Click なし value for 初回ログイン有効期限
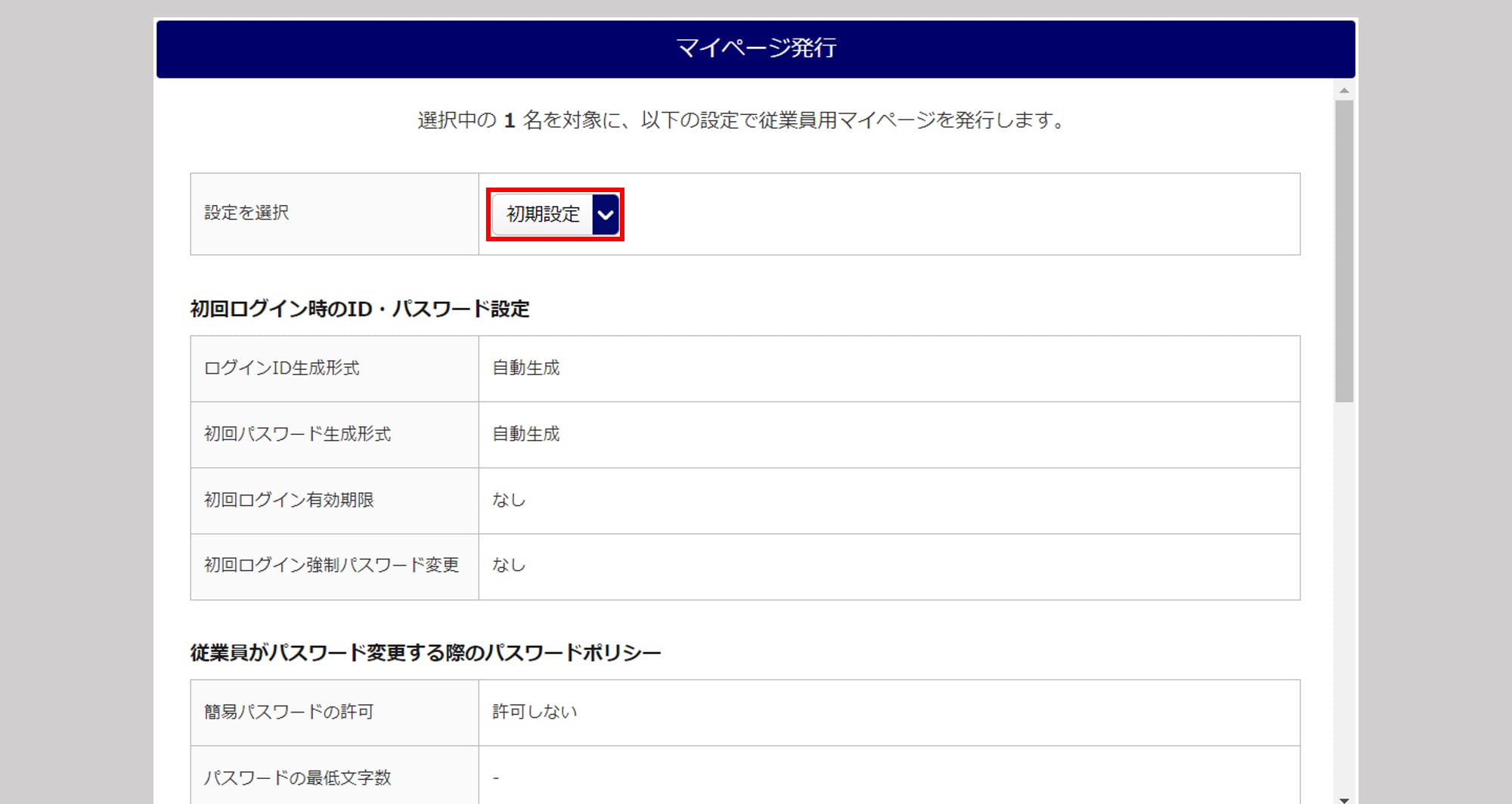The height and width of the screenshot is (804, 1512). click(x=509, y=500)
